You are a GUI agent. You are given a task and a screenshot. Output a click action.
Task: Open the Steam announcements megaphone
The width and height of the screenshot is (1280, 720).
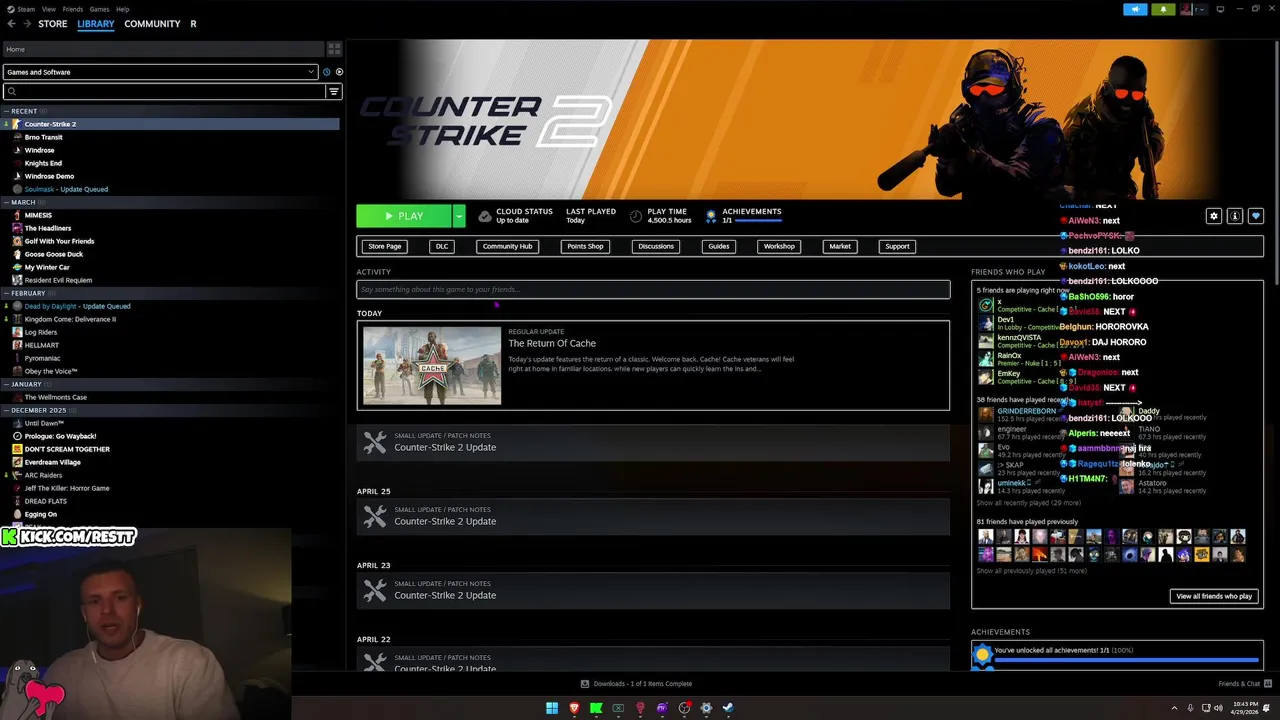[x=1135, y=9]
